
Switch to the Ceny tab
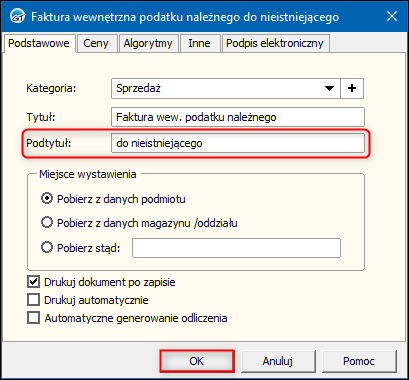tap(96, 43)
